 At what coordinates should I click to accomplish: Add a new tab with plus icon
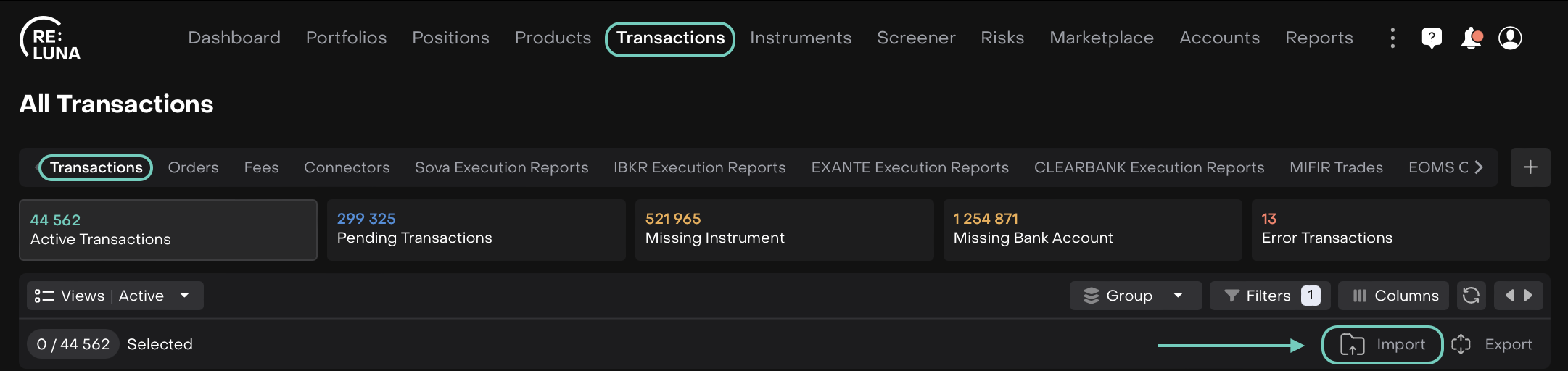(1530, 167)
